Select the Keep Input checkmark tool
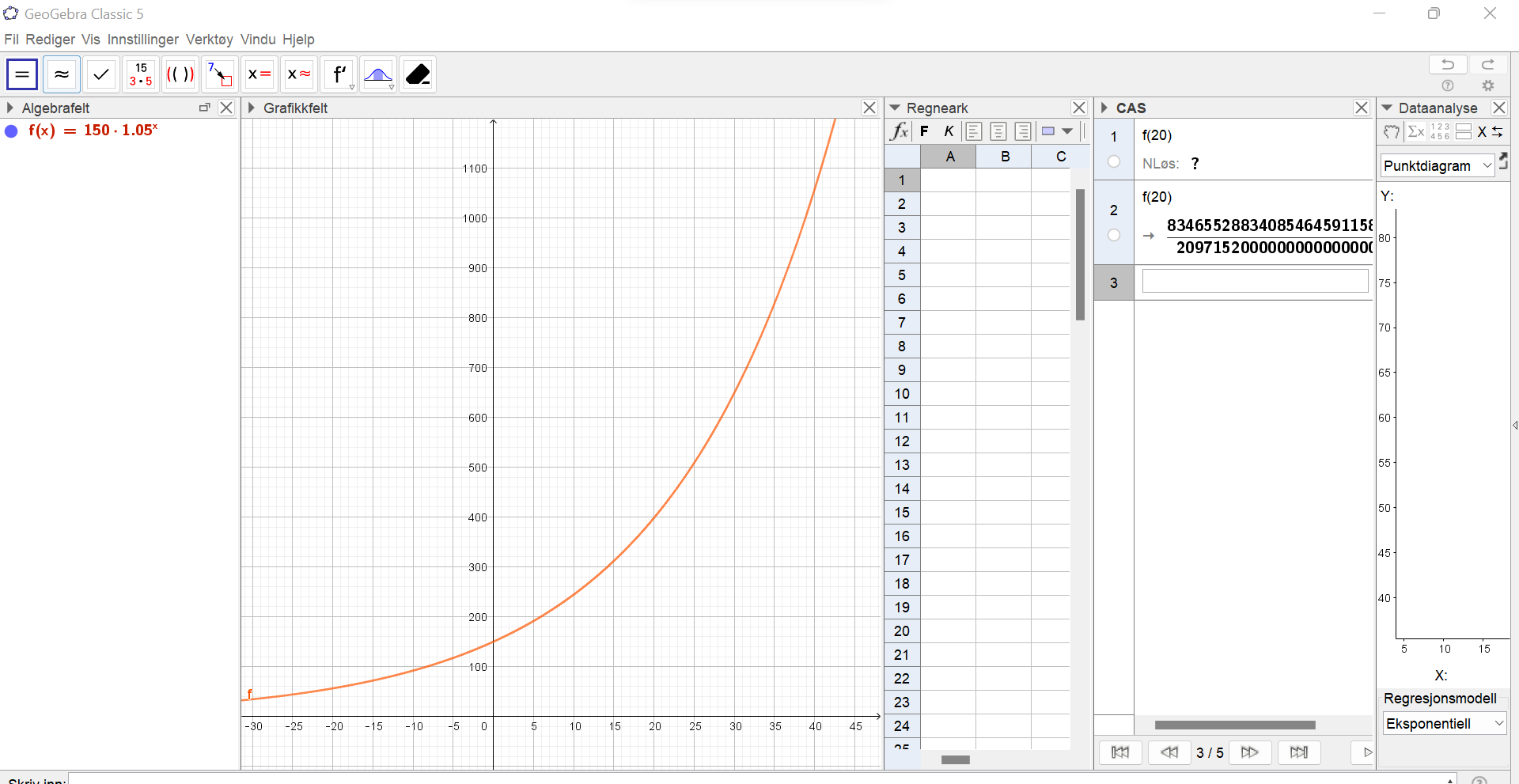This screenshot has width=1519, height=784. [101, 74]
